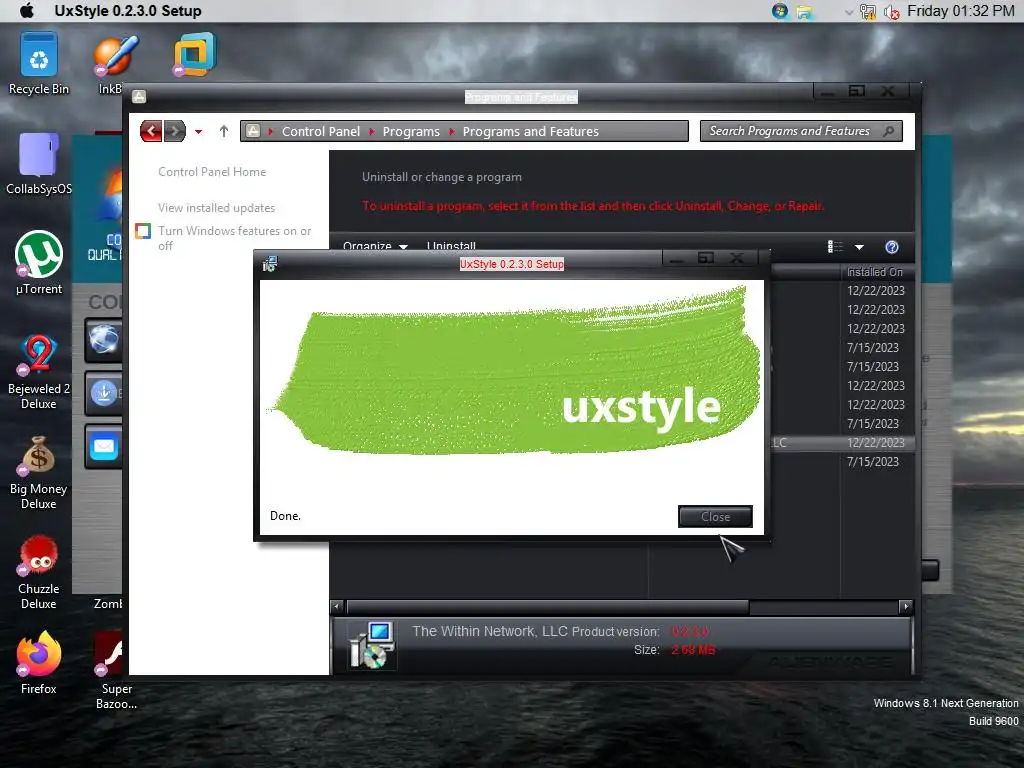Open Turn Windows features on or off
This screenshot has height=768, width=1024.
(x=234, y=238)
